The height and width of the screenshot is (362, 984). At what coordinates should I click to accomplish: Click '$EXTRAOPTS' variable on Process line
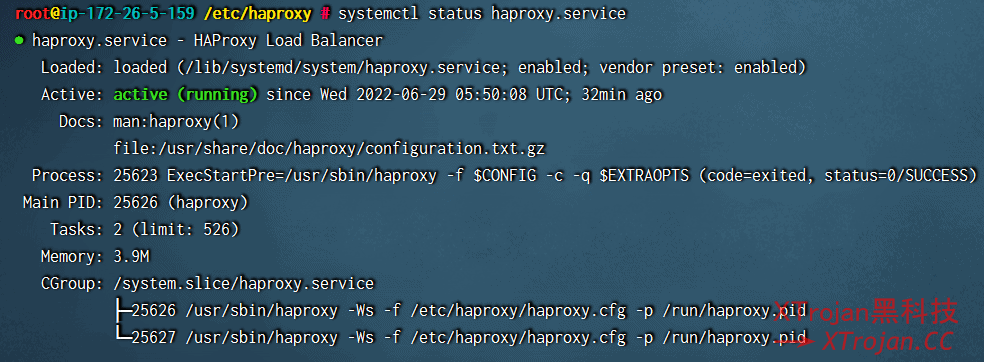pyautogui.click(x=644, y=176)
